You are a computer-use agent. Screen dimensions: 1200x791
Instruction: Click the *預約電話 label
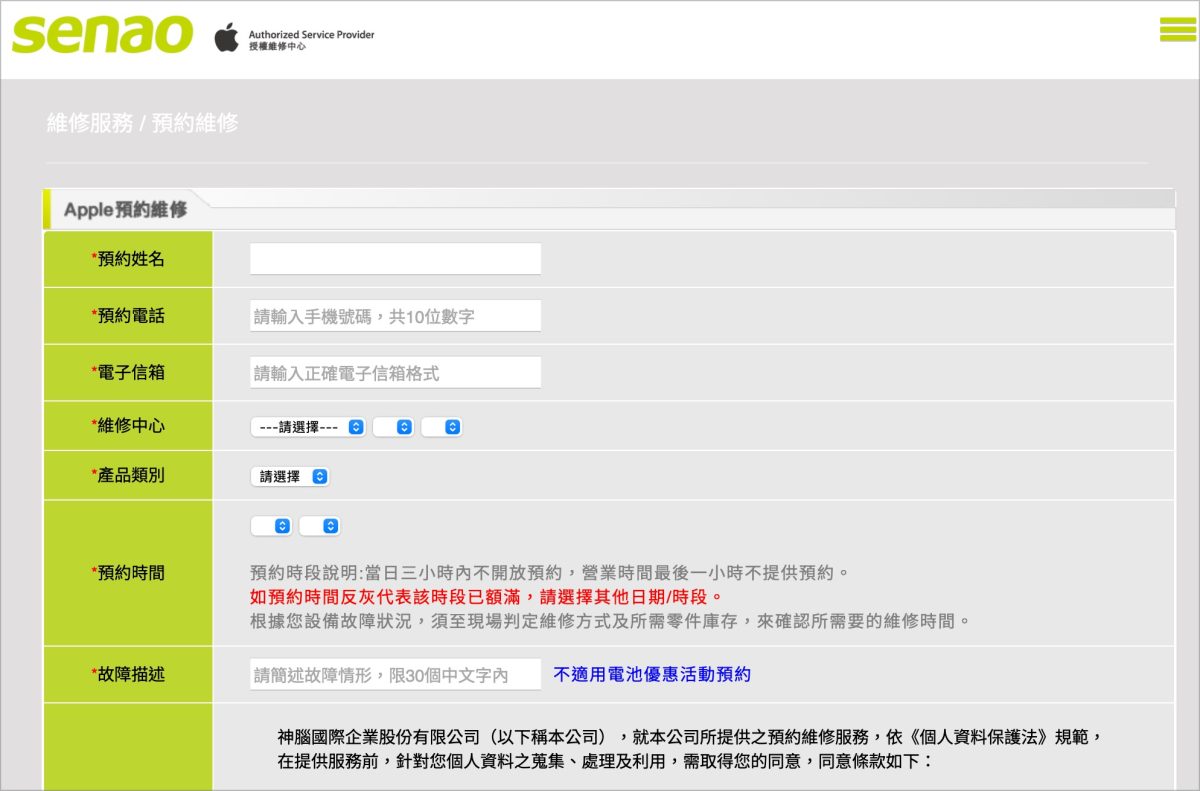click(128, 316)
